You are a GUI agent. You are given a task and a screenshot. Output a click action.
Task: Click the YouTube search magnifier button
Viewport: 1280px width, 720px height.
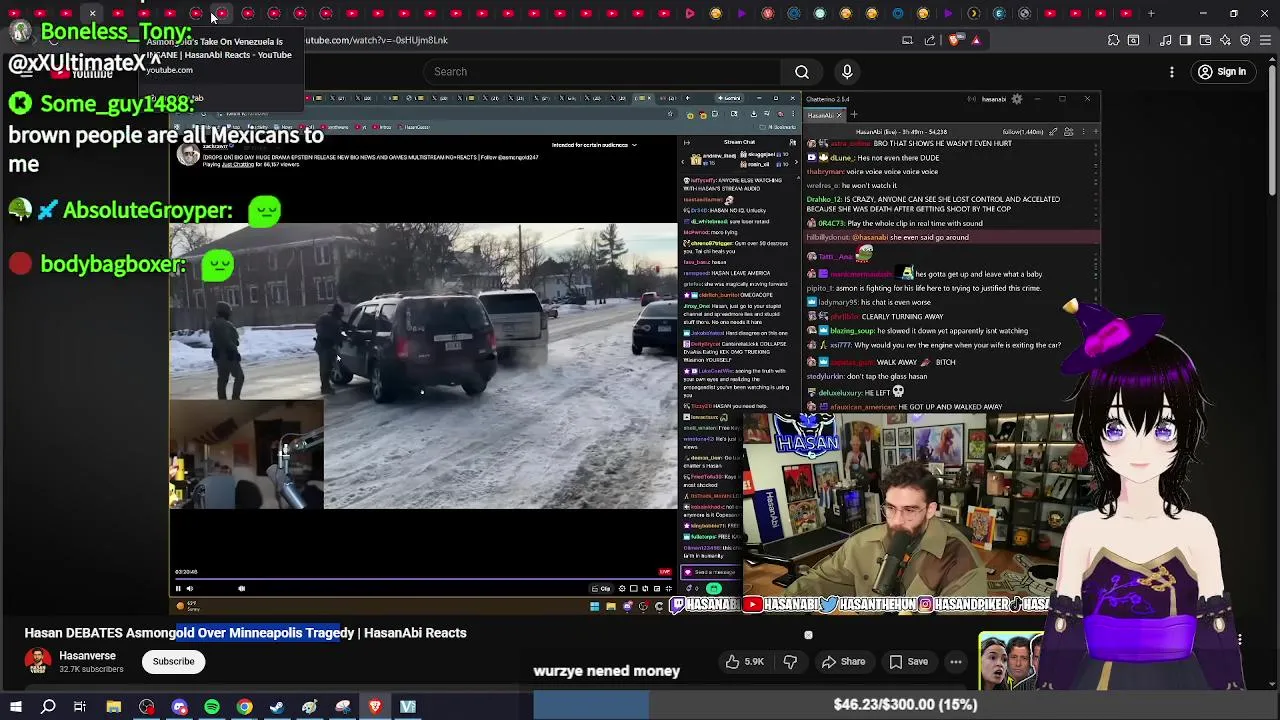(802, 72)
